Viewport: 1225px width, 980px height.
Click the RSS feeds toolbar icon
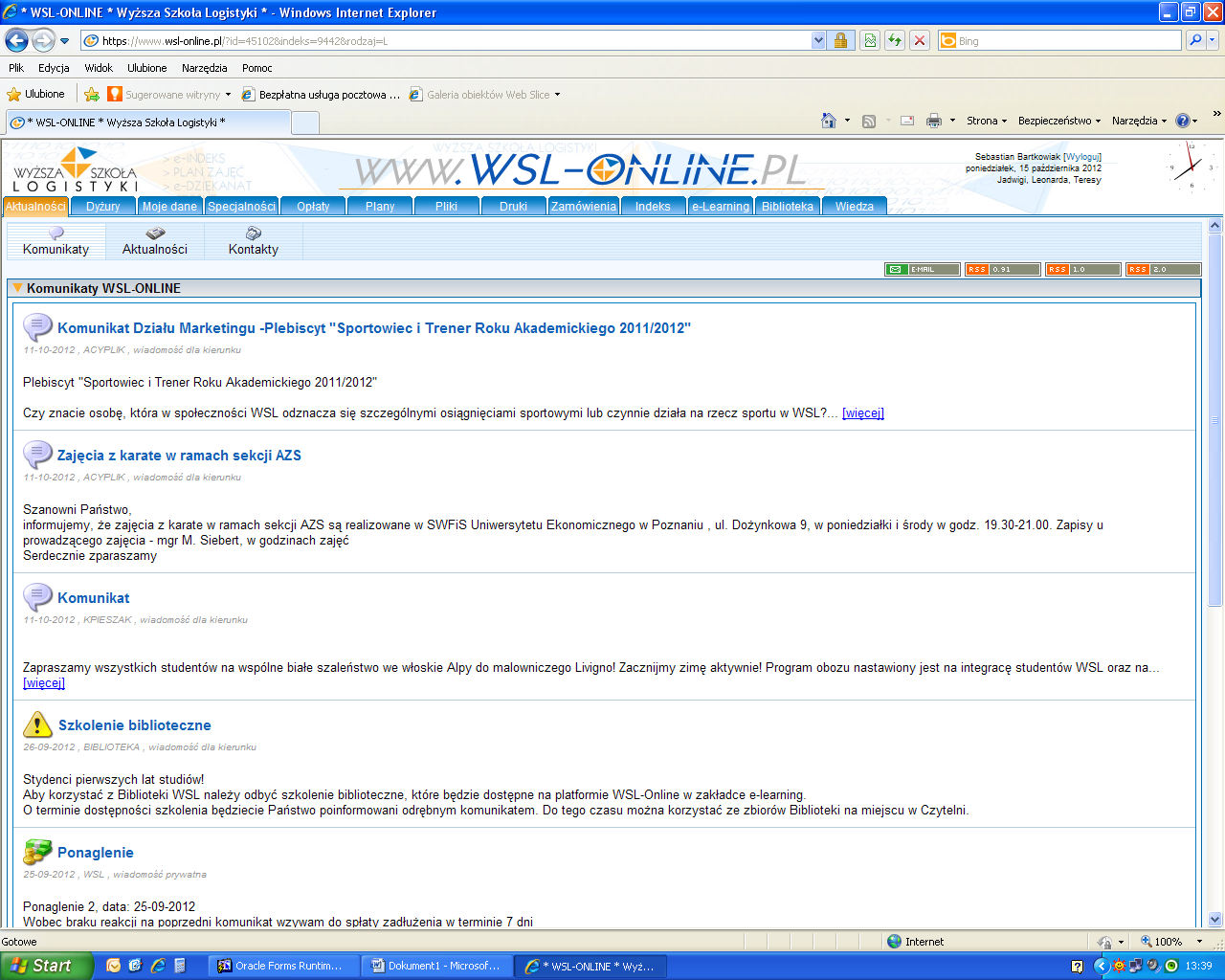click(x=869, y=121)
